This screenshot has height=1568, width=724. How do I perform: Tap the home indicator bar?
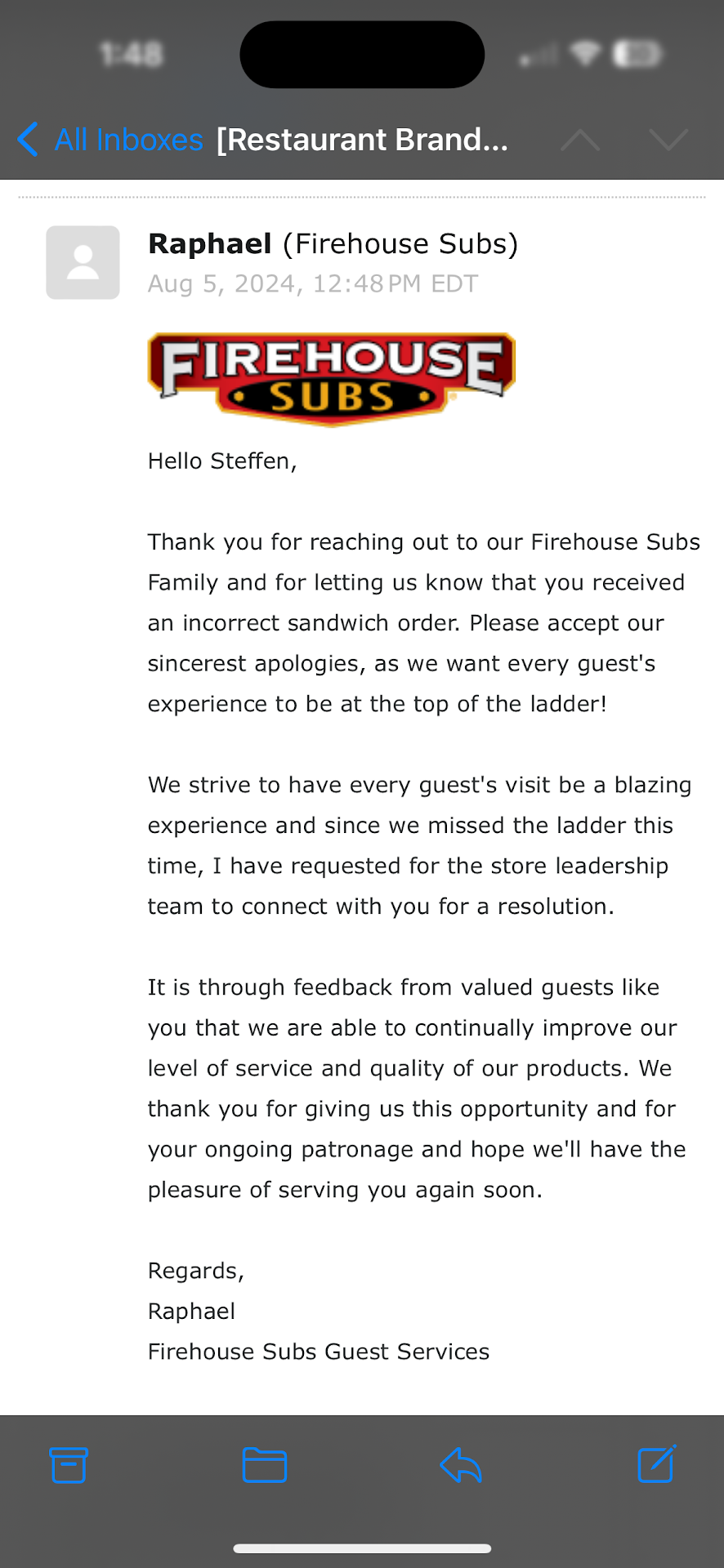[x=362, y=1548]
